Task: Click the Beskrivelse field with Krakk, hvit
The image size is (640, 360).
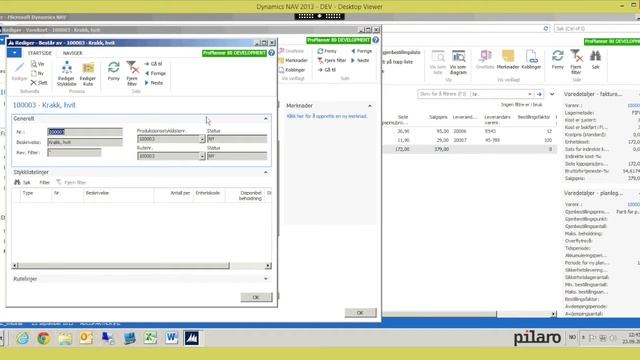Action: pos(85,142)
